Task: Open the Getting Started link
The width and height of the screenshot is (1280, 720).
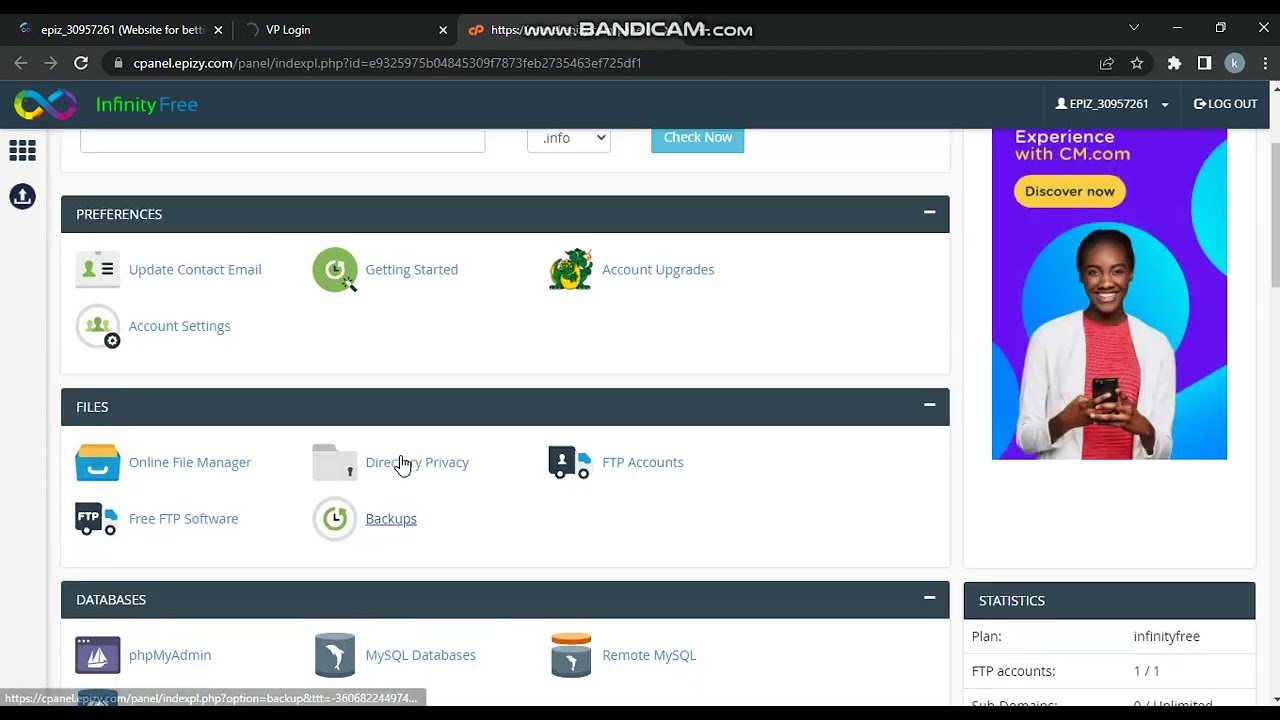Action: [x=411, y=270]
